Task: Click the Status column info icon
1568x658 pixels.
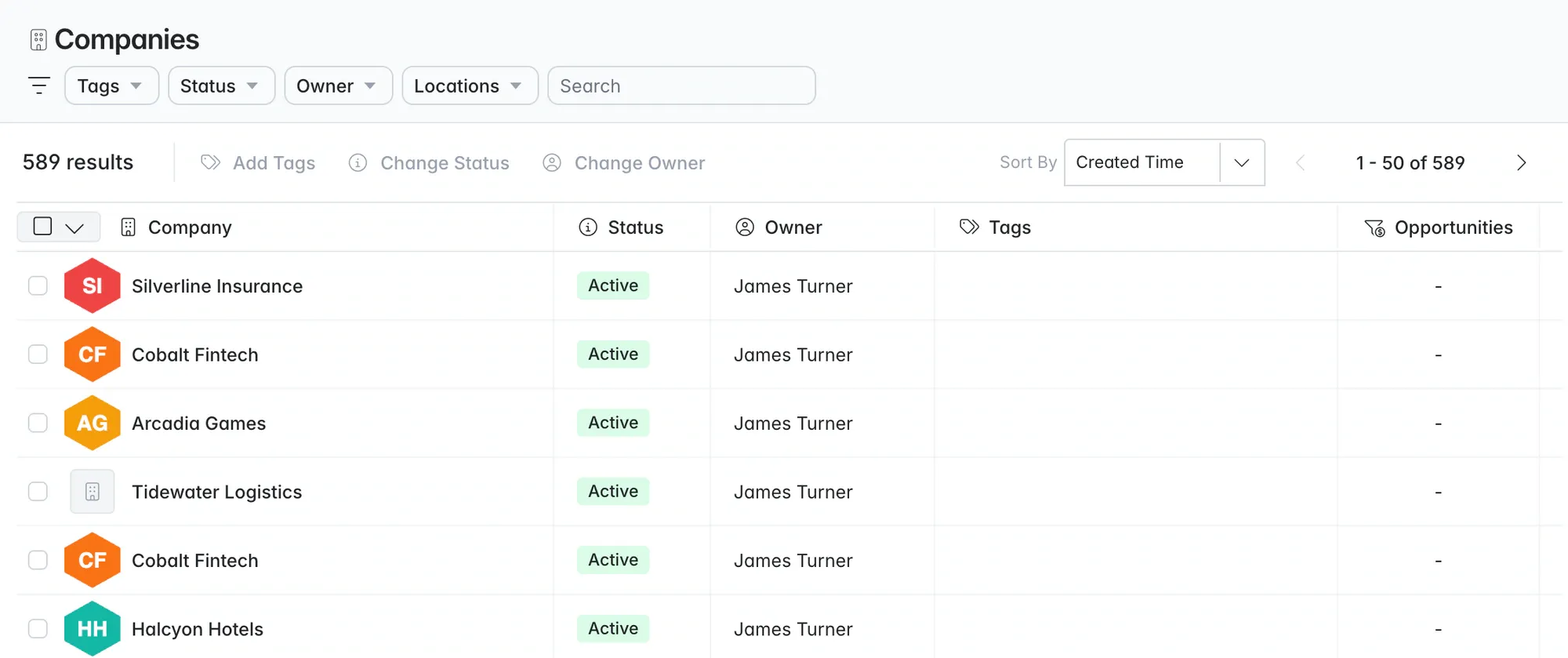Action: coord(588,227)
